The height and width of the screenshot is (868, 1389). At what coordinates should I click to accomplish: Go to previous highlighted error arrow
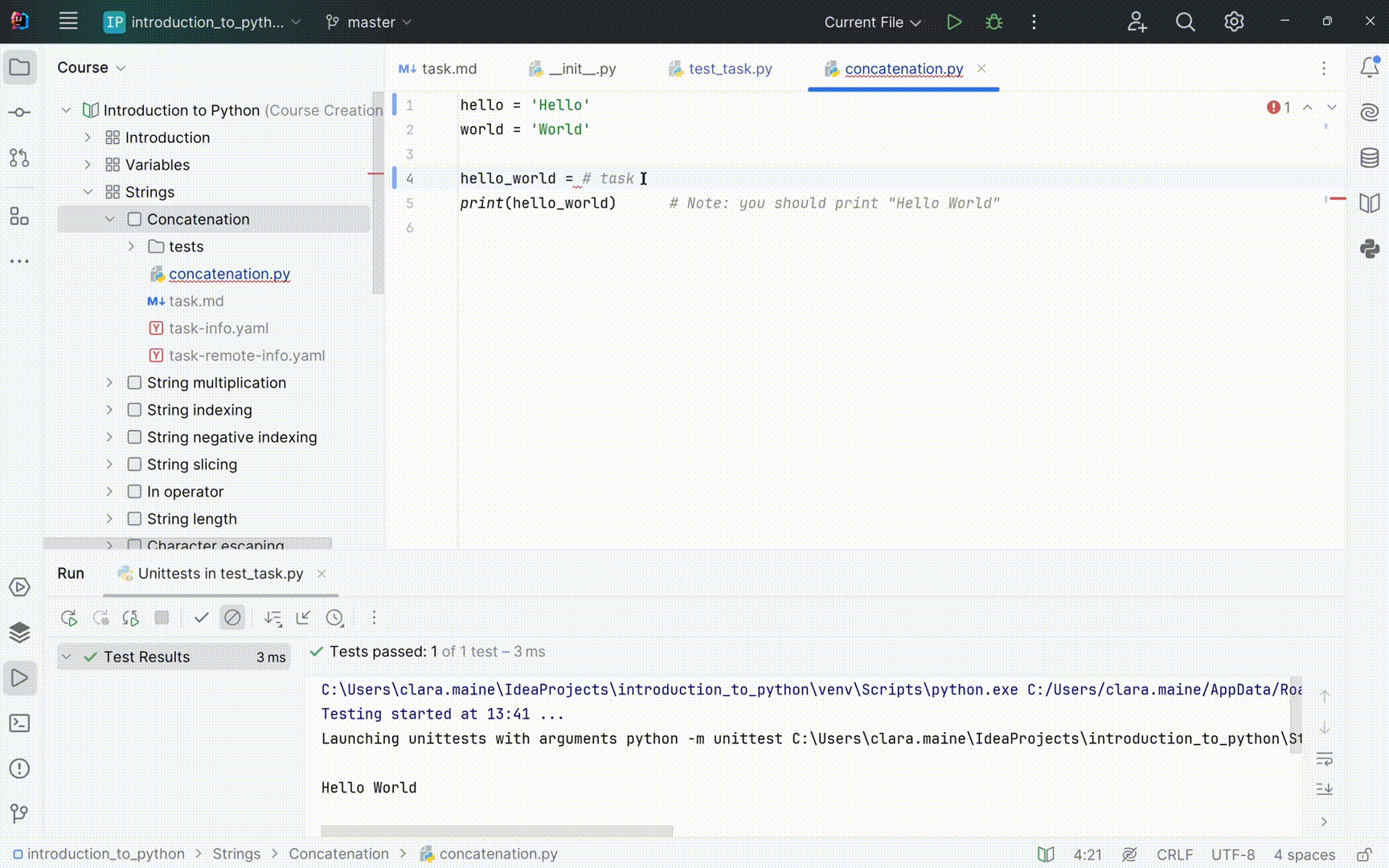point(1308,107)
